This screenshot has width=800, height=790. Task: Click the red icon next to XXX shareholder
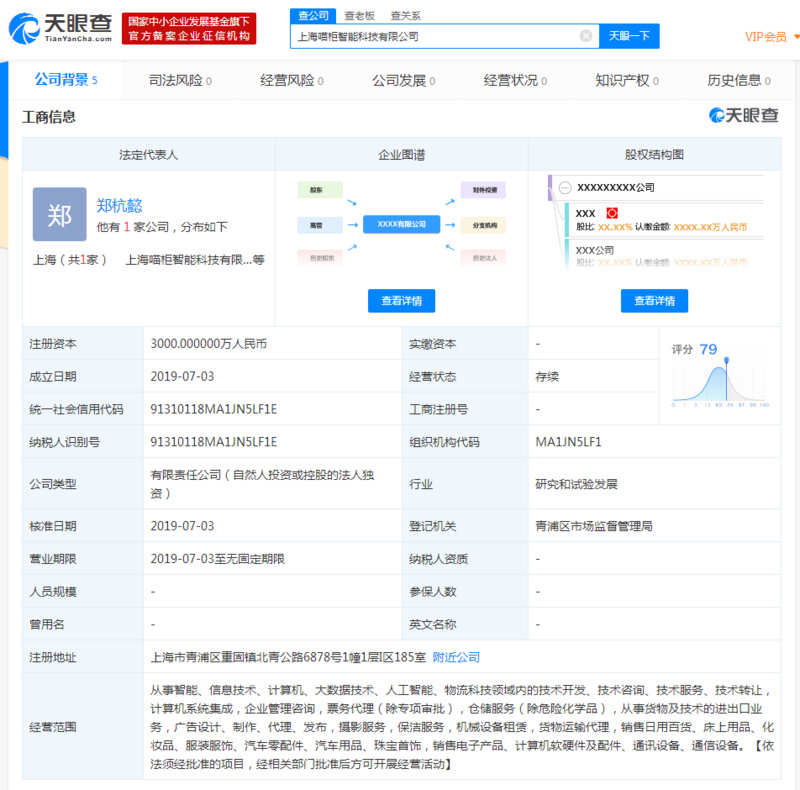613,213
